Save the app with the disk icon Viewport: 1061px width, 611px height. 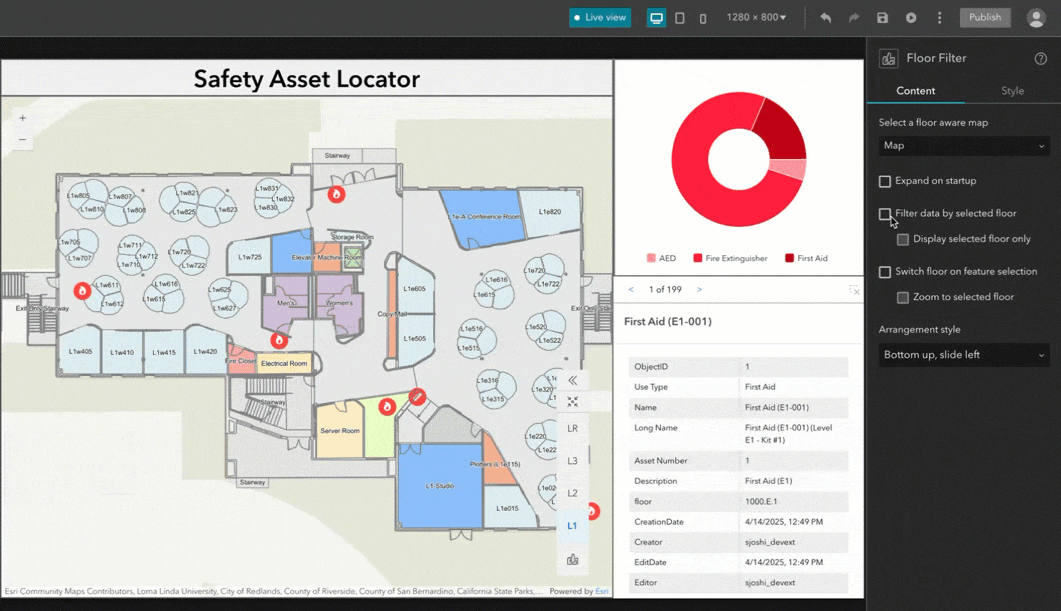coord(882,18)
